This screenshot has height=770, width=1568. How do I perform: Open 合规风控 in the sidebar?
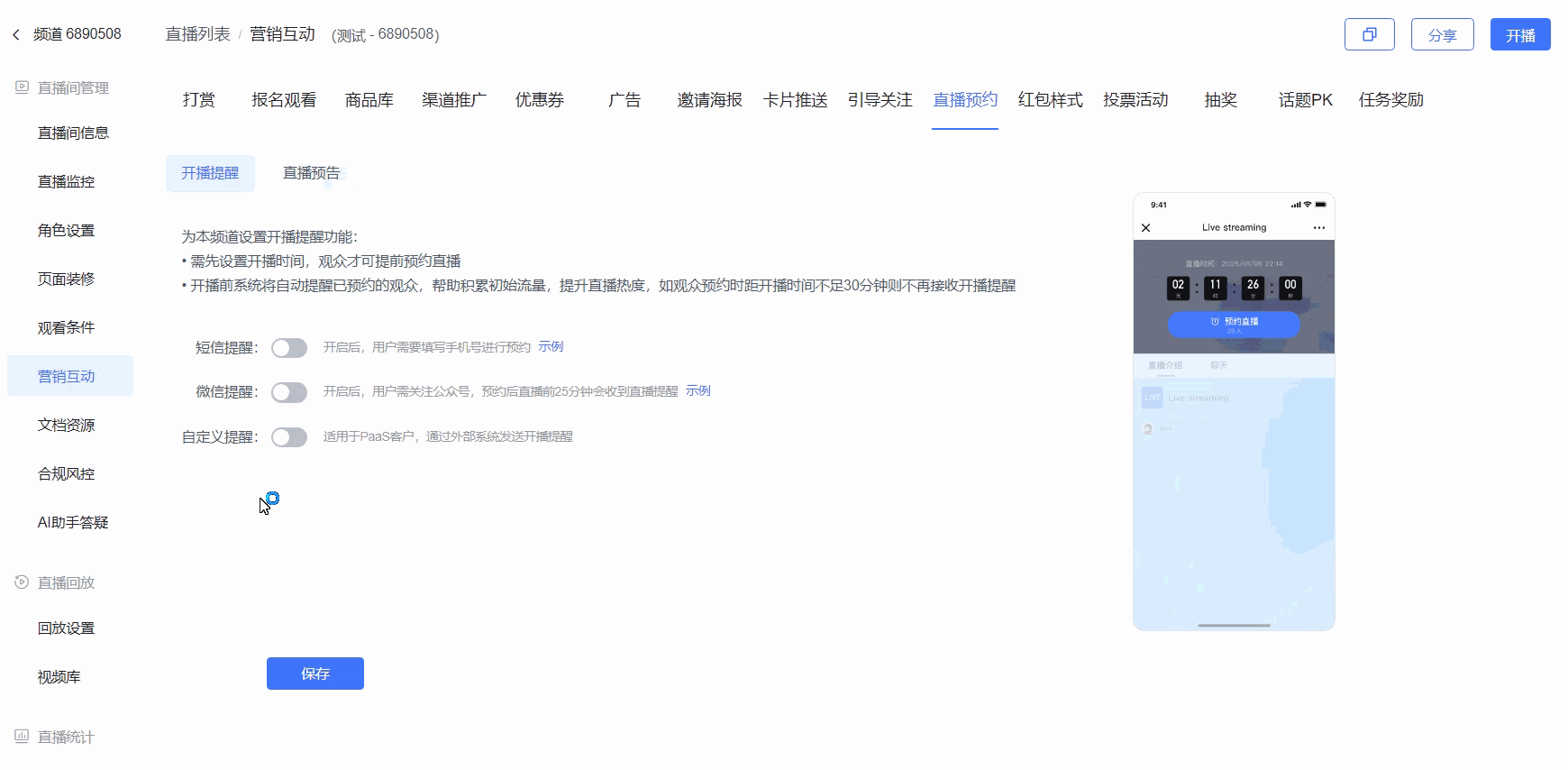point(66,473)
